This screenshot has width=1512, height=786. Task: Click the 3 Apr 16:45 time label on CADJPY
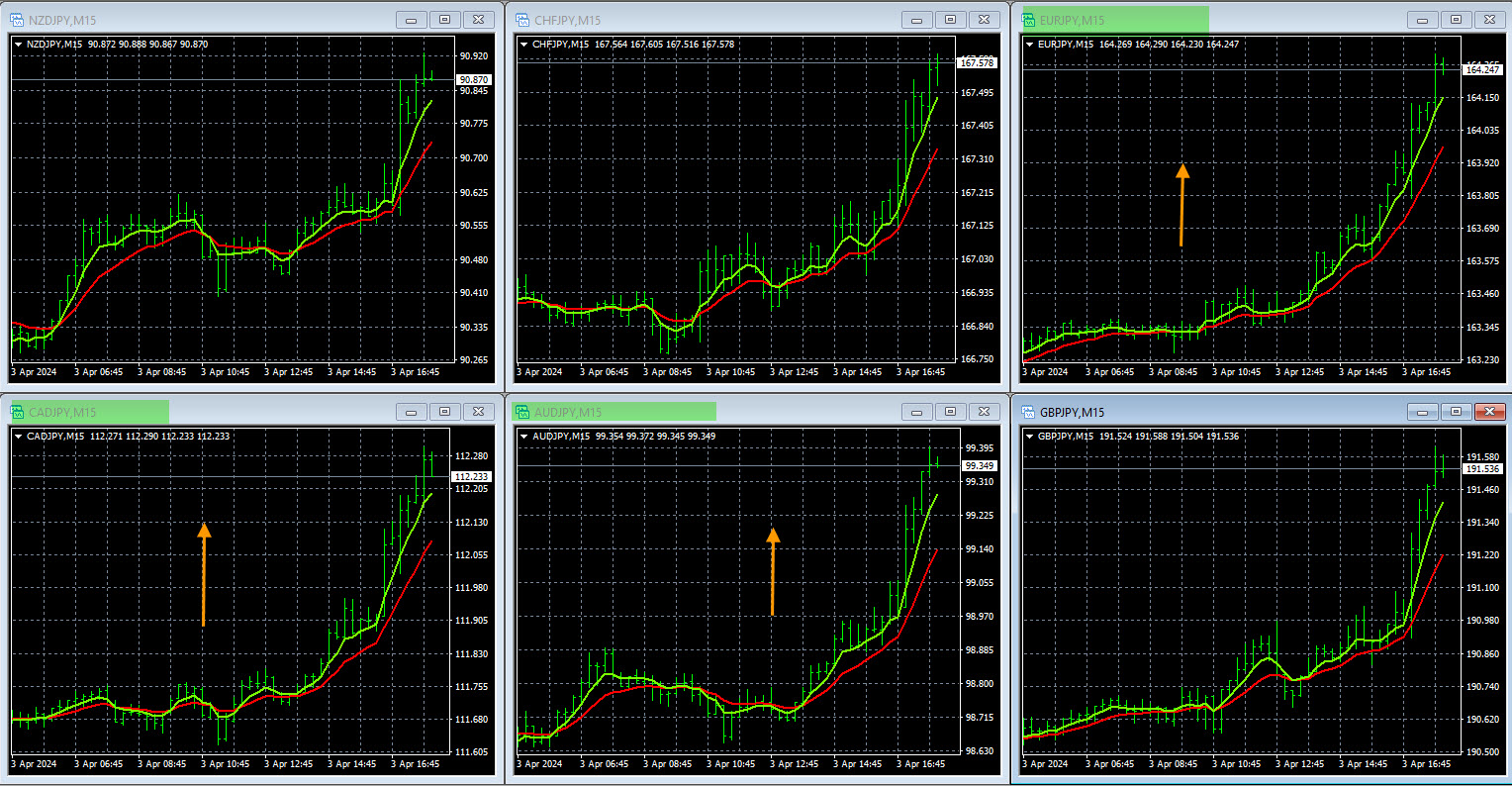(x=416, y=764)
